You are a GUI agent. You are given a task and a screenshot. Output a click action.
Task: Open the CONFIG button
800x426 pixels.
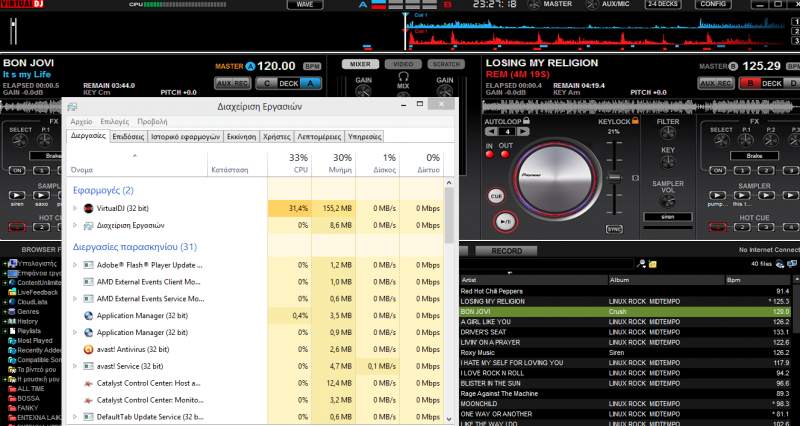pyautogui.click(x=713, y=4)
